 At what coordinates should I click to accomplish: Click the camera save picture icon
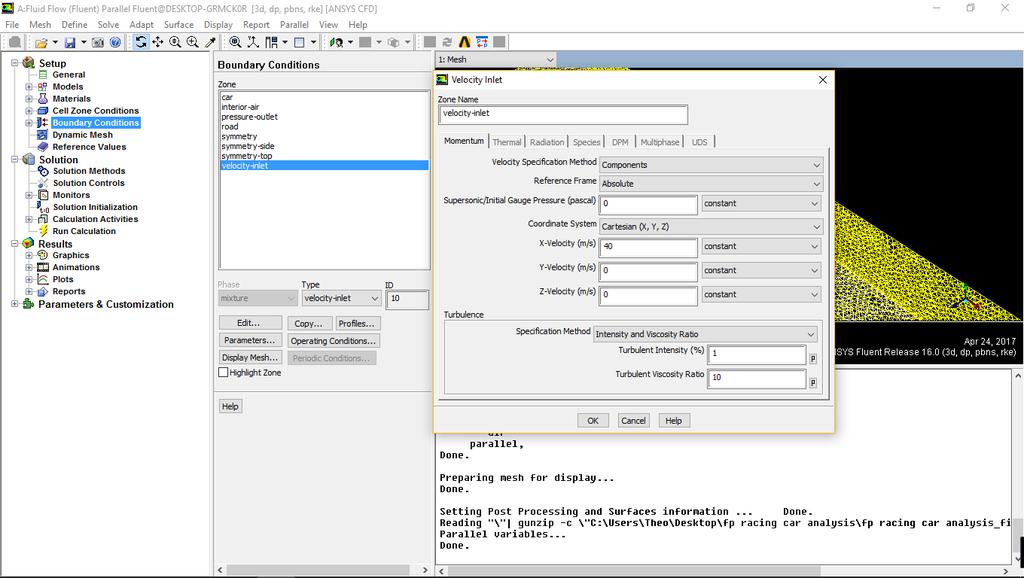point(98,42)
